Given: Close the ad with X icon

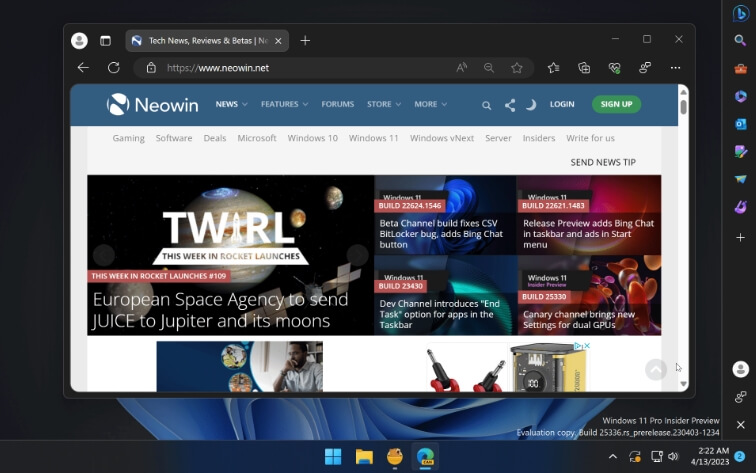Looking at the screenshot, I should pyautogui.click(x=587, y=346).
